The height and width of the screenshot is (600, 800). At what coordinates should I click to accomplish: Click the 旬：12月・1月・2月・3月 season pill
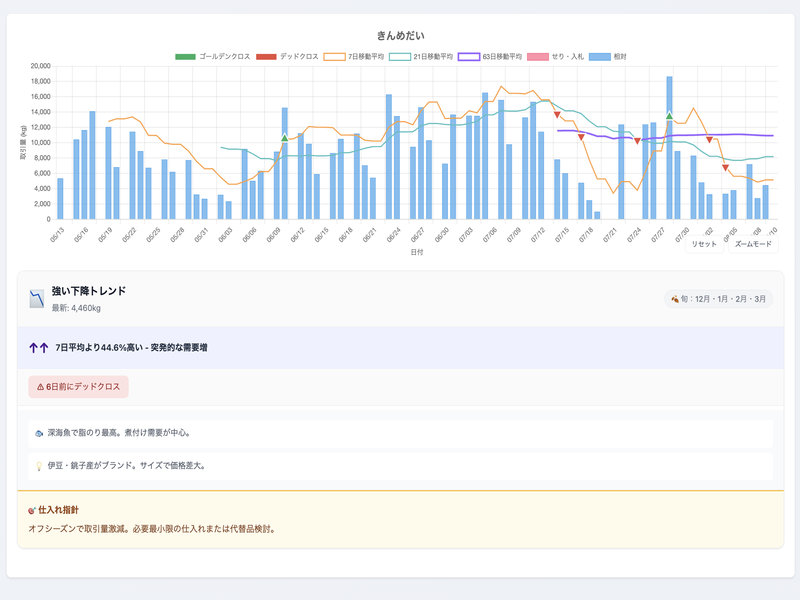pos(718,299)
